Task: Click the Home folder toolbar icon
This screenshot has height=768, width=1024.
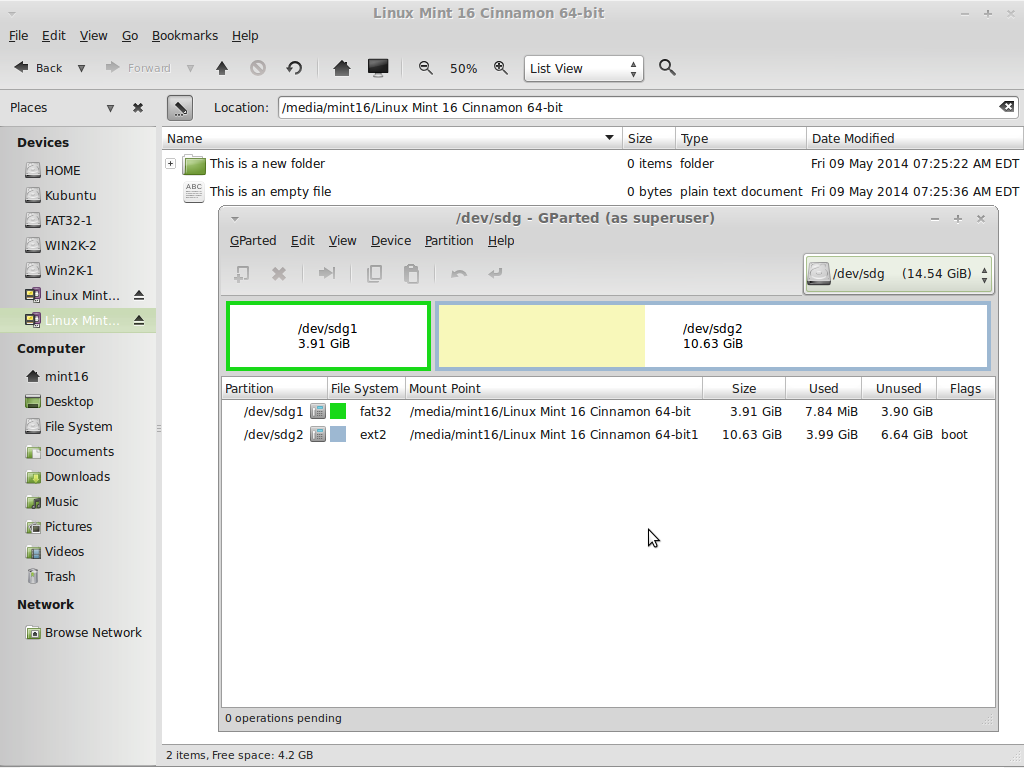Action: pos(342,68)
